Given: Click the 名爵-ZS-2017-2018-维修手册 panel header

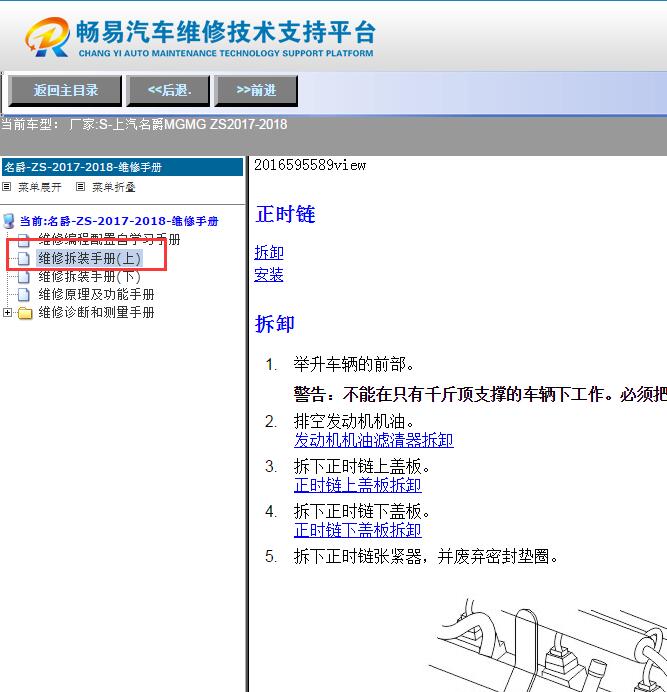Looking at the screenshot, I should (x=122, y=167).
